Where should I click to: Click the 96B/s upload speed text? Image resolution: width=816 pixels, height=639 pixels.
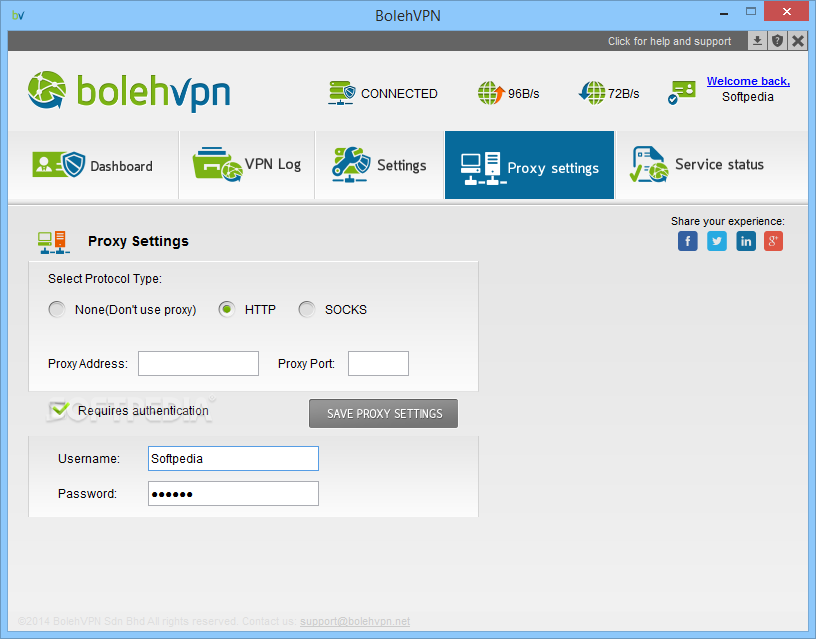[524, 94]
